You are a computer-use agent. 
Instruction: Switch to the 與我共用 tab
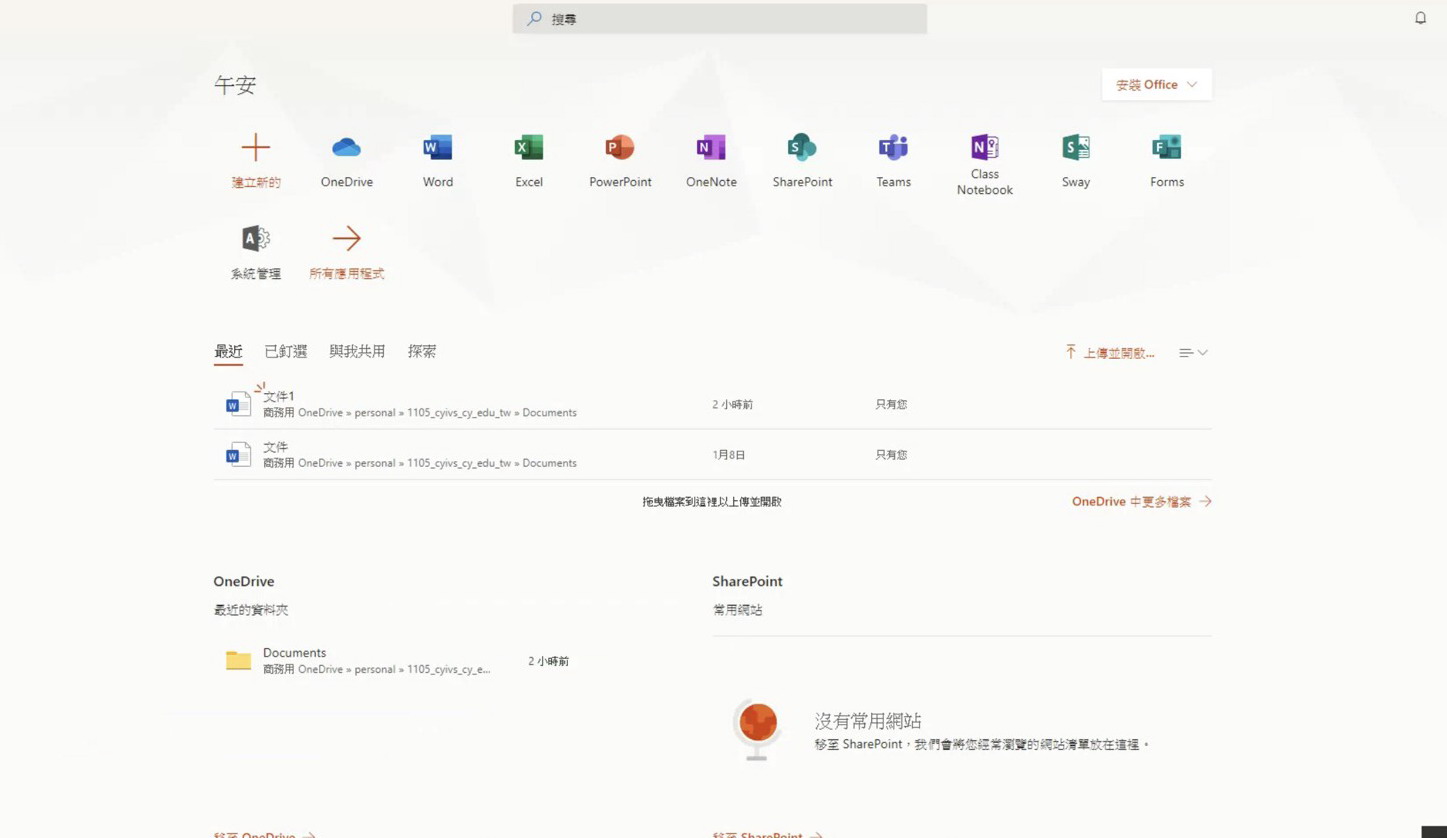357,352
